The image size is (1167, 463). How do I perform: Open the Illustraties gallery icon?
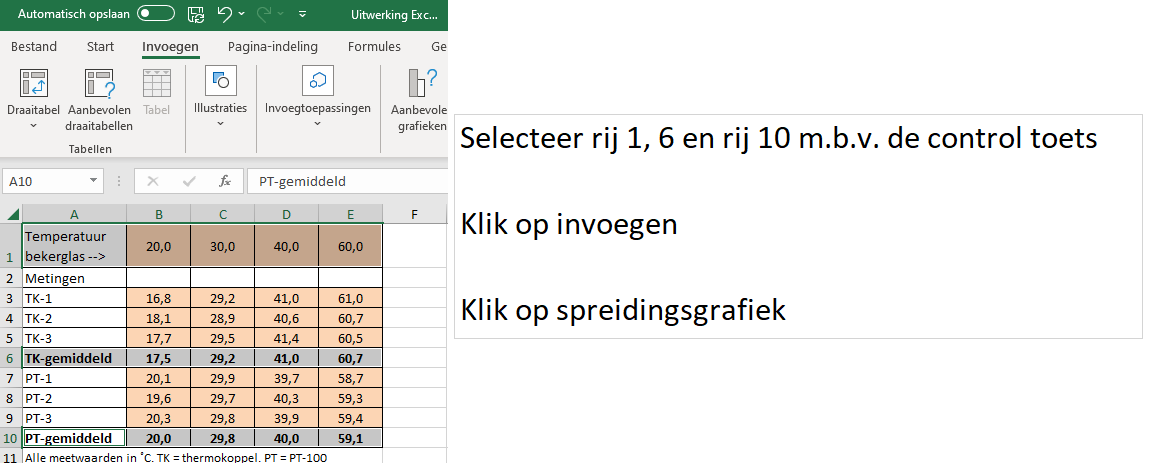220,82
